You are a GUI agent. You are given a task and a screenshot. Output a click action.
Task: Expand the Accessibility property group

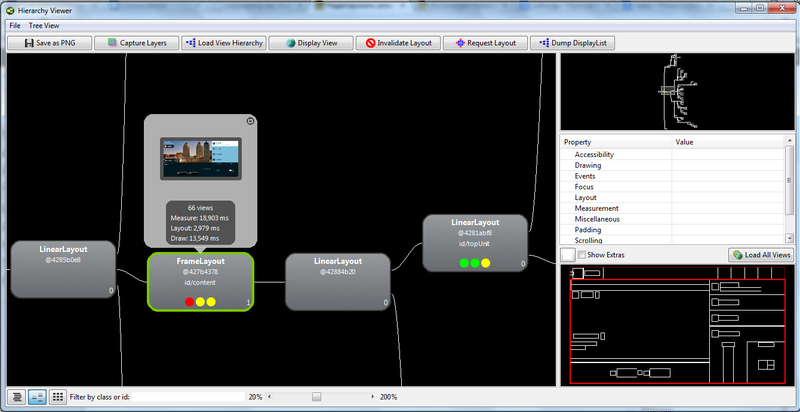pos(594,154)
